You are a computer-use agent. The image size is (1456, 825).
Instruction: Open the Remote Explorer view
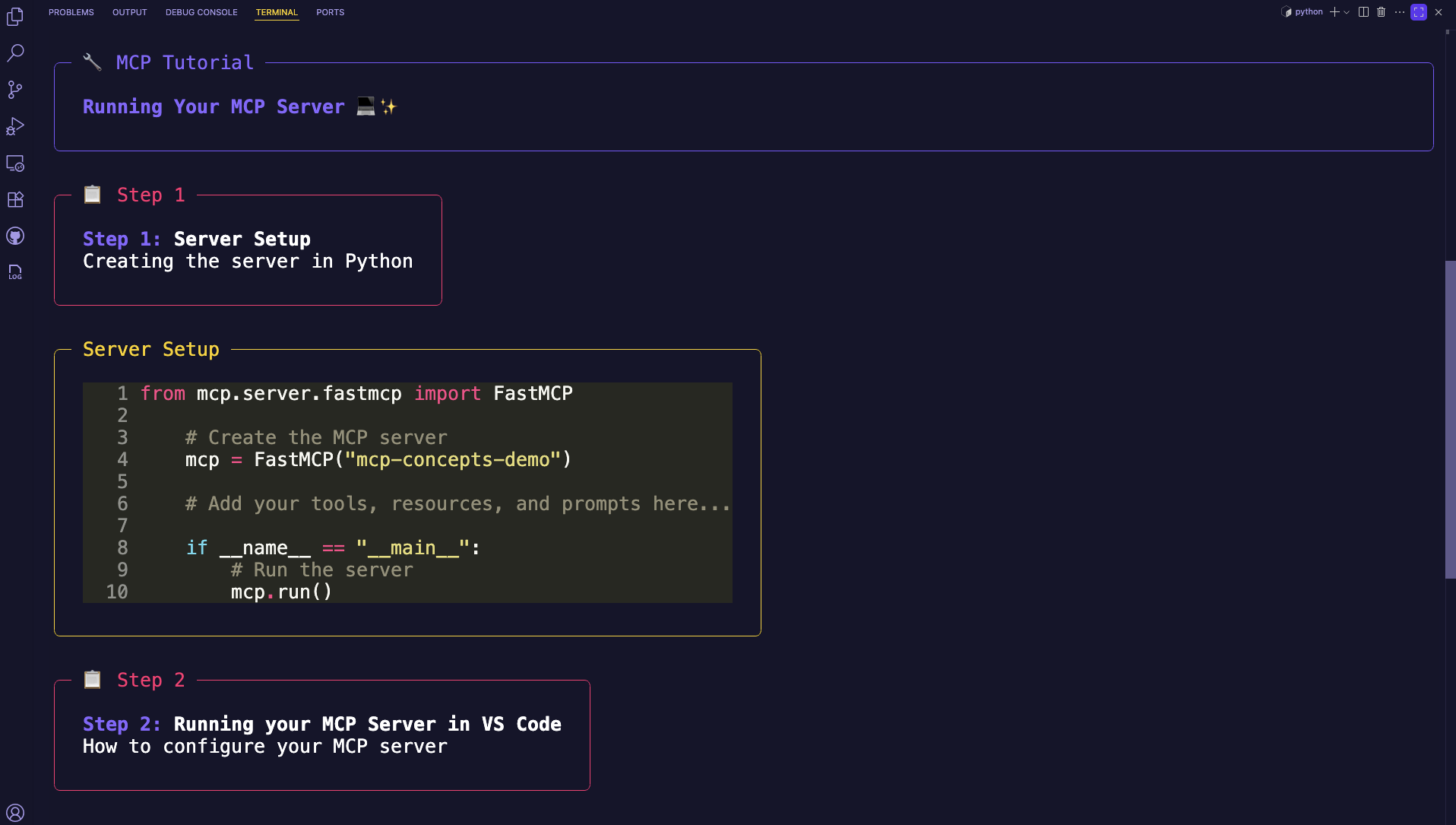tap(15, 163)
